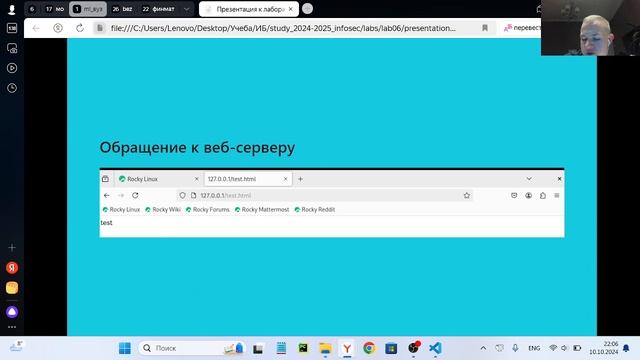The image size is (640, 360).
Task: Open the sidebar video play icon
Action: 12,68
